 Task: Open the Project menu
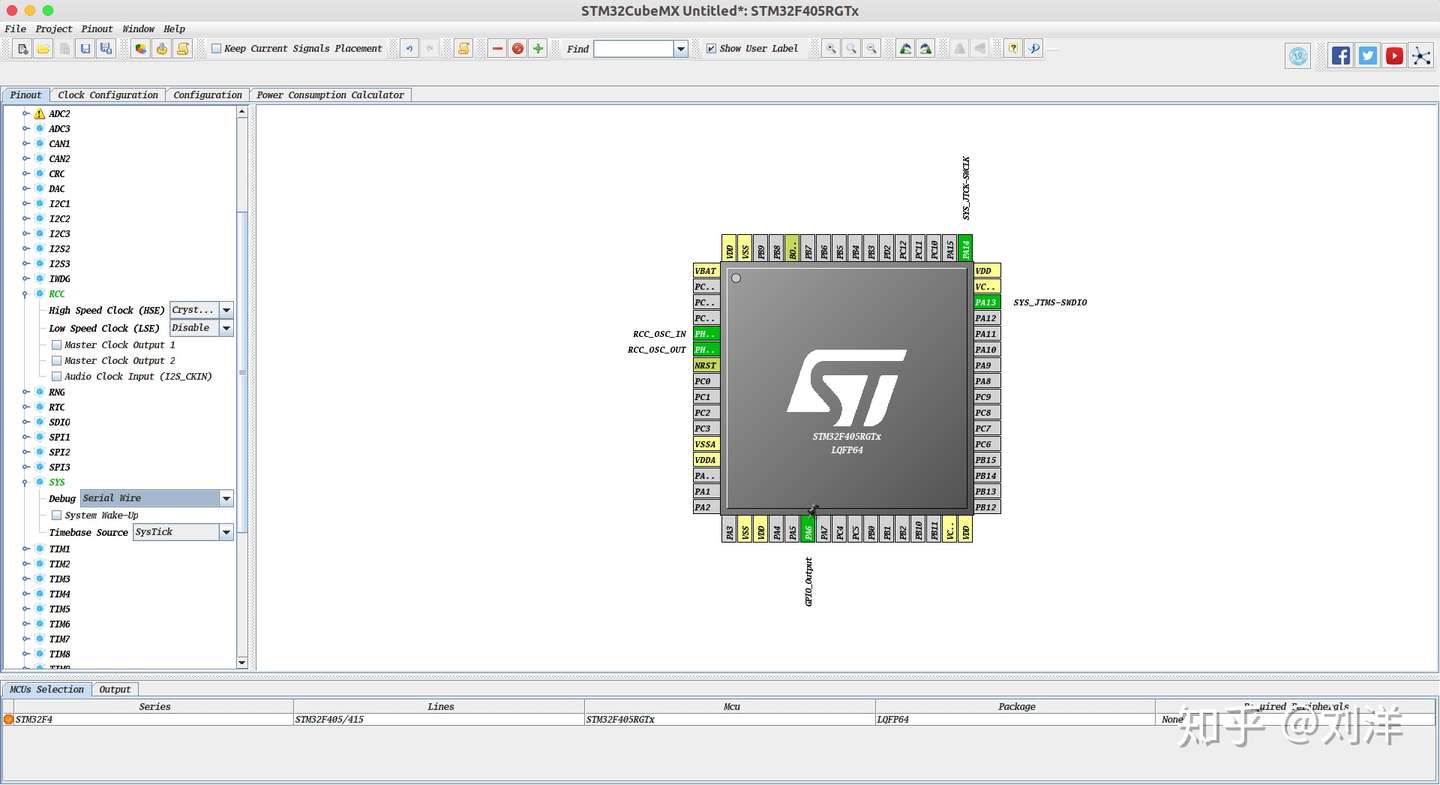coord(54,29)
